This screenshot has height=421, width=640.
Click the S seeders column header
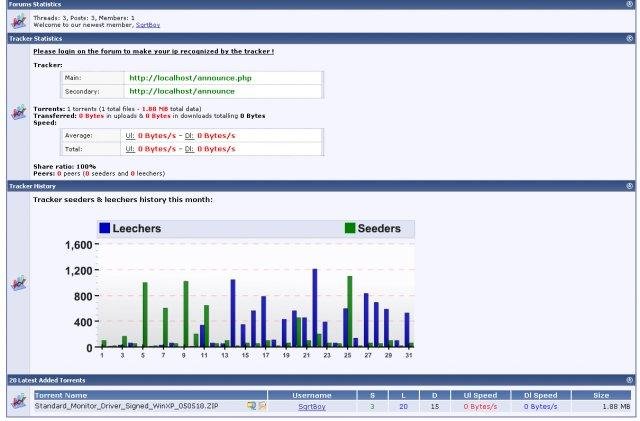(x=372, y=395)
